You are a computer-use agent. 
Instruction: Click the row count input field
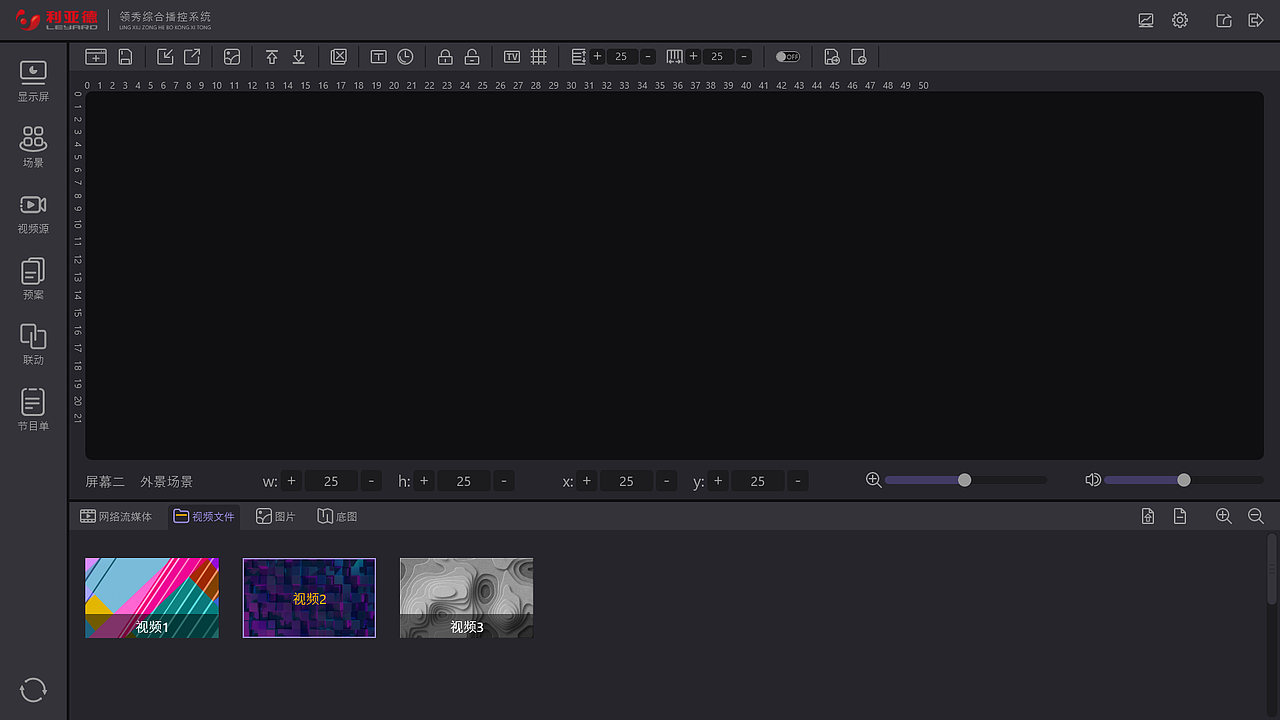point(622,57)
